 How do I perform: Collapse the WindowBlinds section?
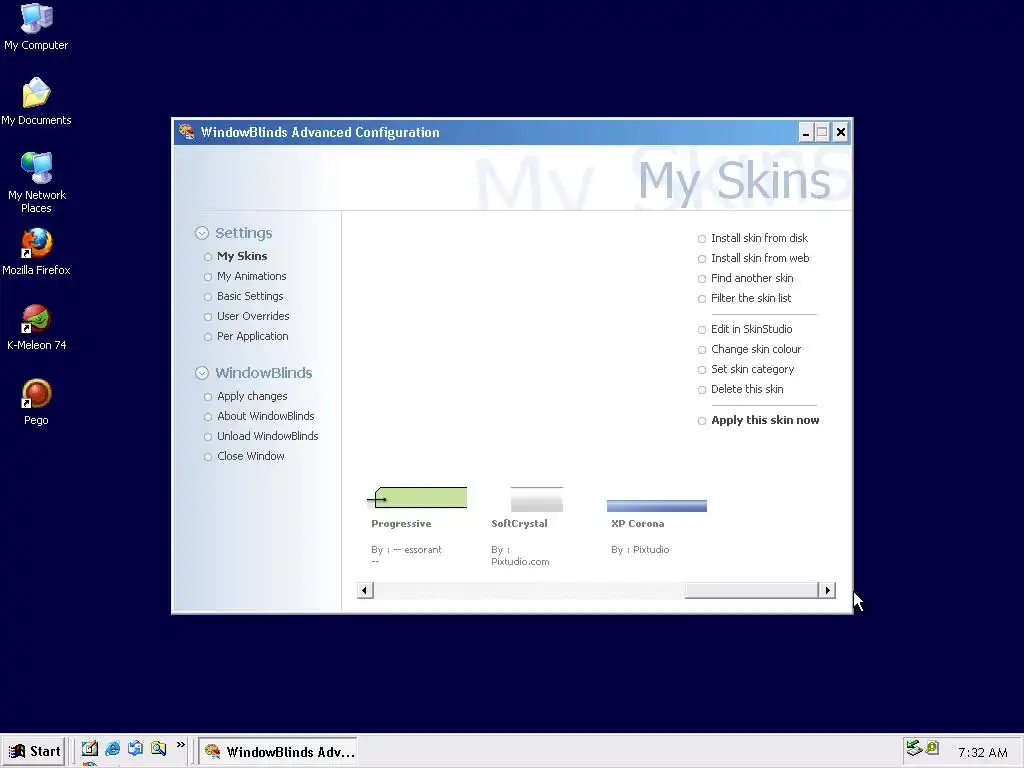point(202,373)
